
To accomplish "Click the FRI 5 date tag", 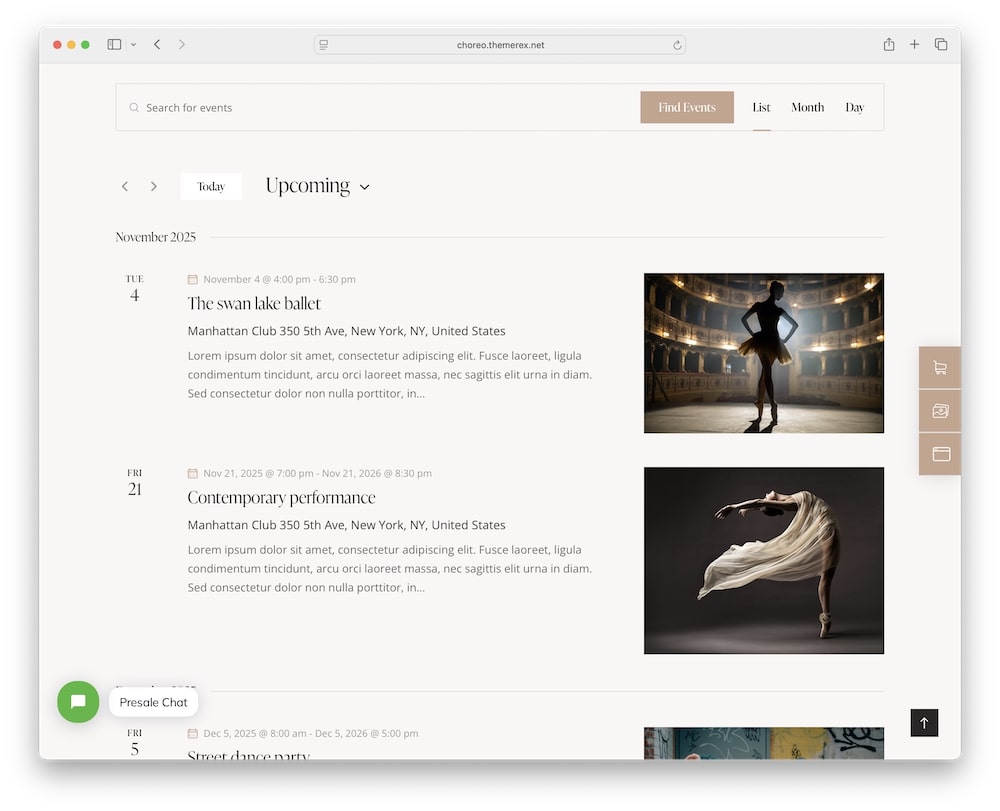I will 135,743.
